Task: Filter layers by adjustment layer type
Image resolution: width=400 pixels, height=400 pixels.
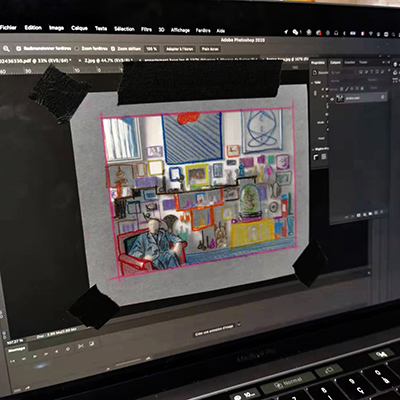Action: [x=366, y=72]
